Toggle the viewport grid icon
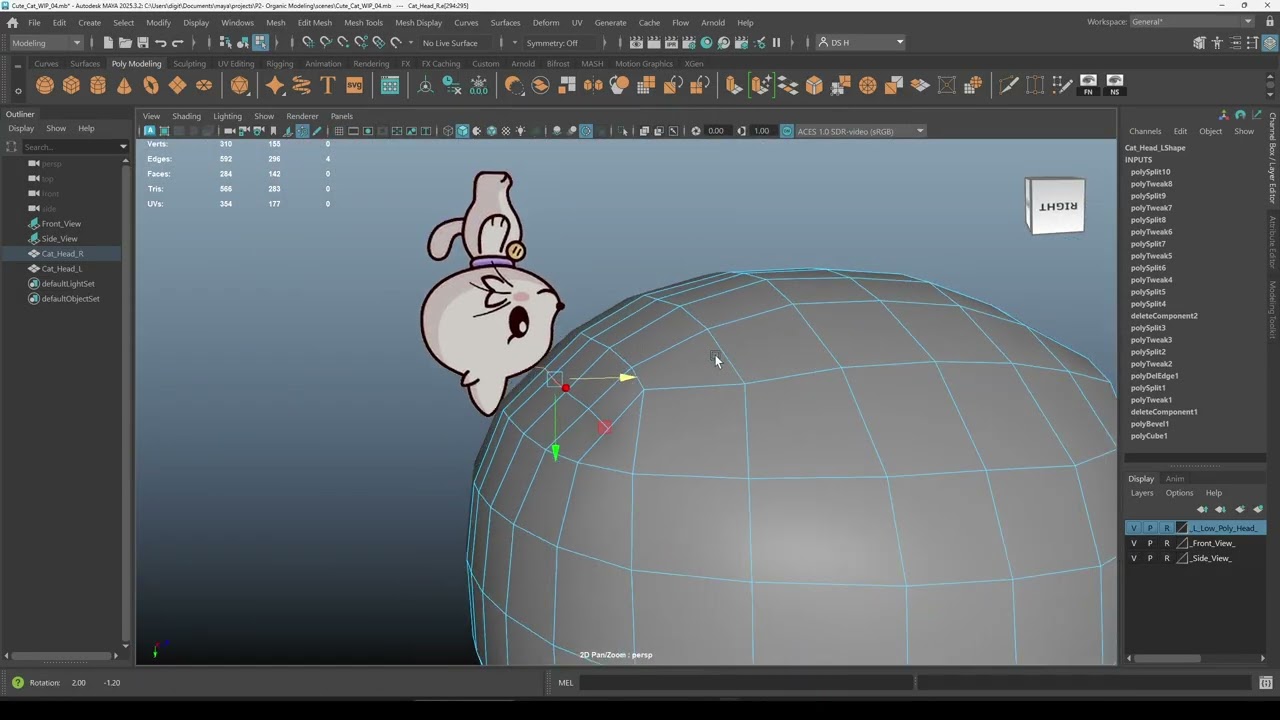 click(x=339, y=131)
